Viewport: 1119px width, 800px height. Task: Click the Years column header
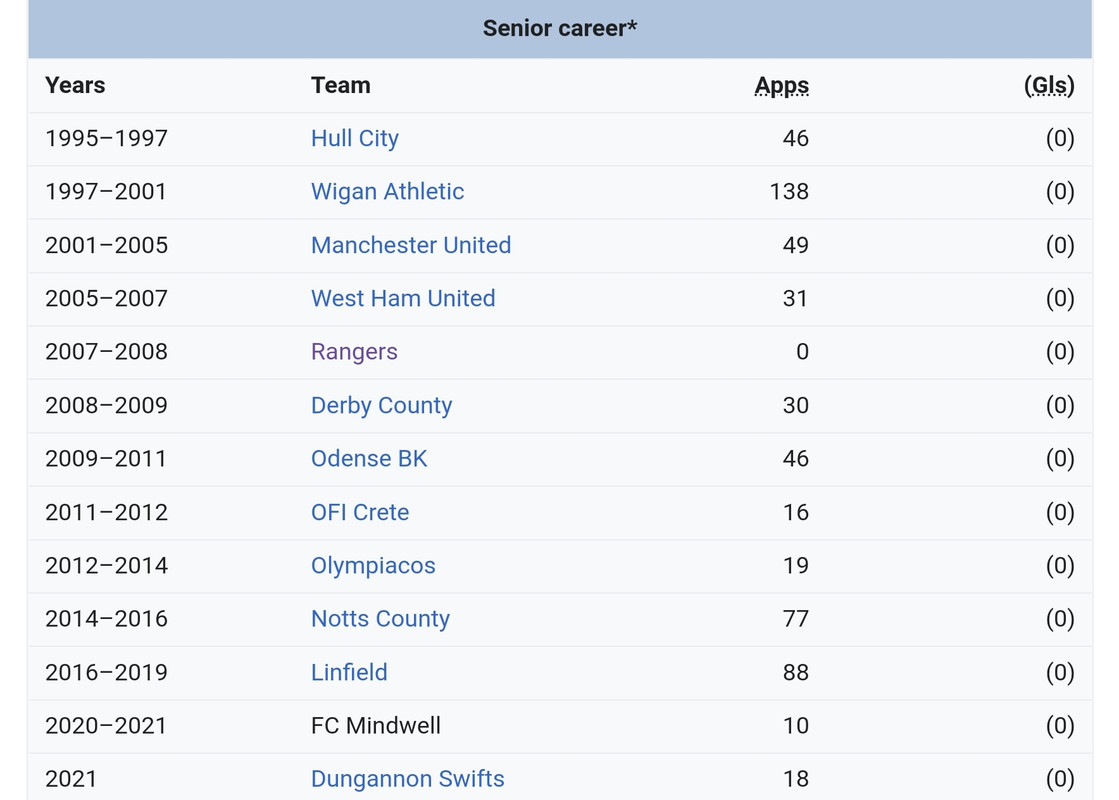pos(75,86)
